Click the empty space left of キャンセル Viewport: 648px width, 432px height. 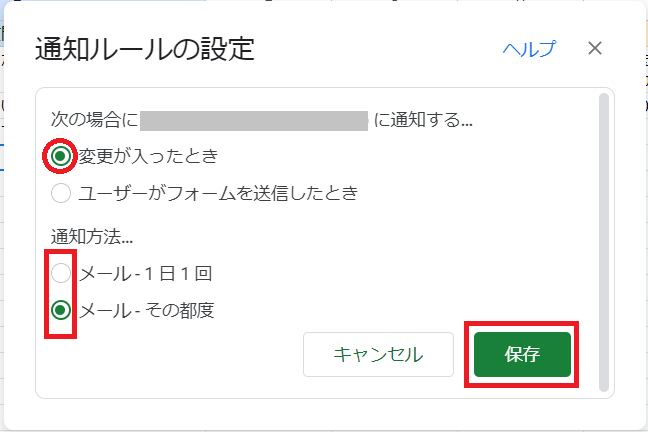[180, 355]
